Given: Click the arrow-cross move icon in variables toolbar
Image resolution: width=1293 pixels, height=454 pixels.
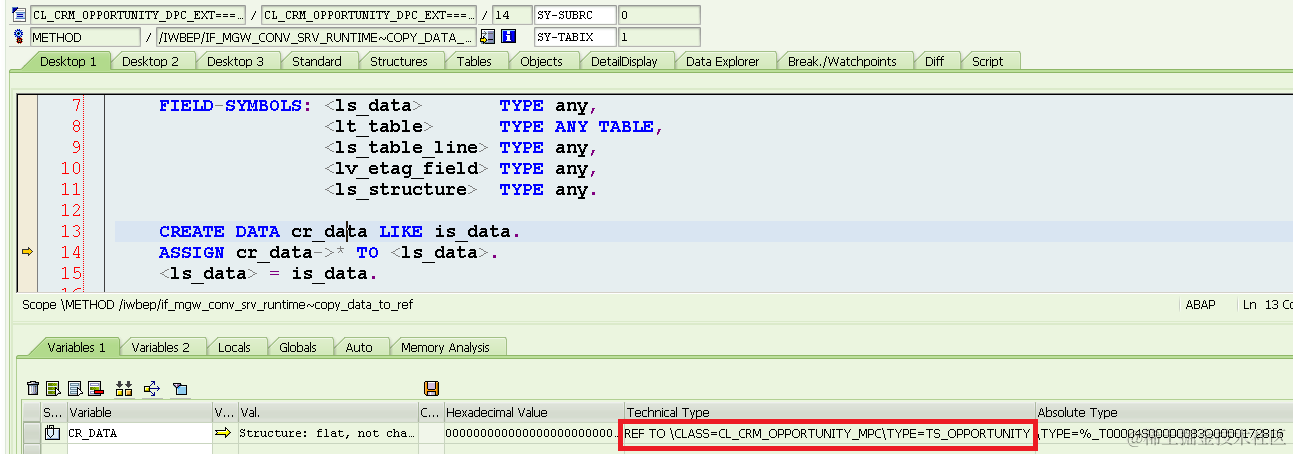Looking at the screenshot, I should pos(152,388).
